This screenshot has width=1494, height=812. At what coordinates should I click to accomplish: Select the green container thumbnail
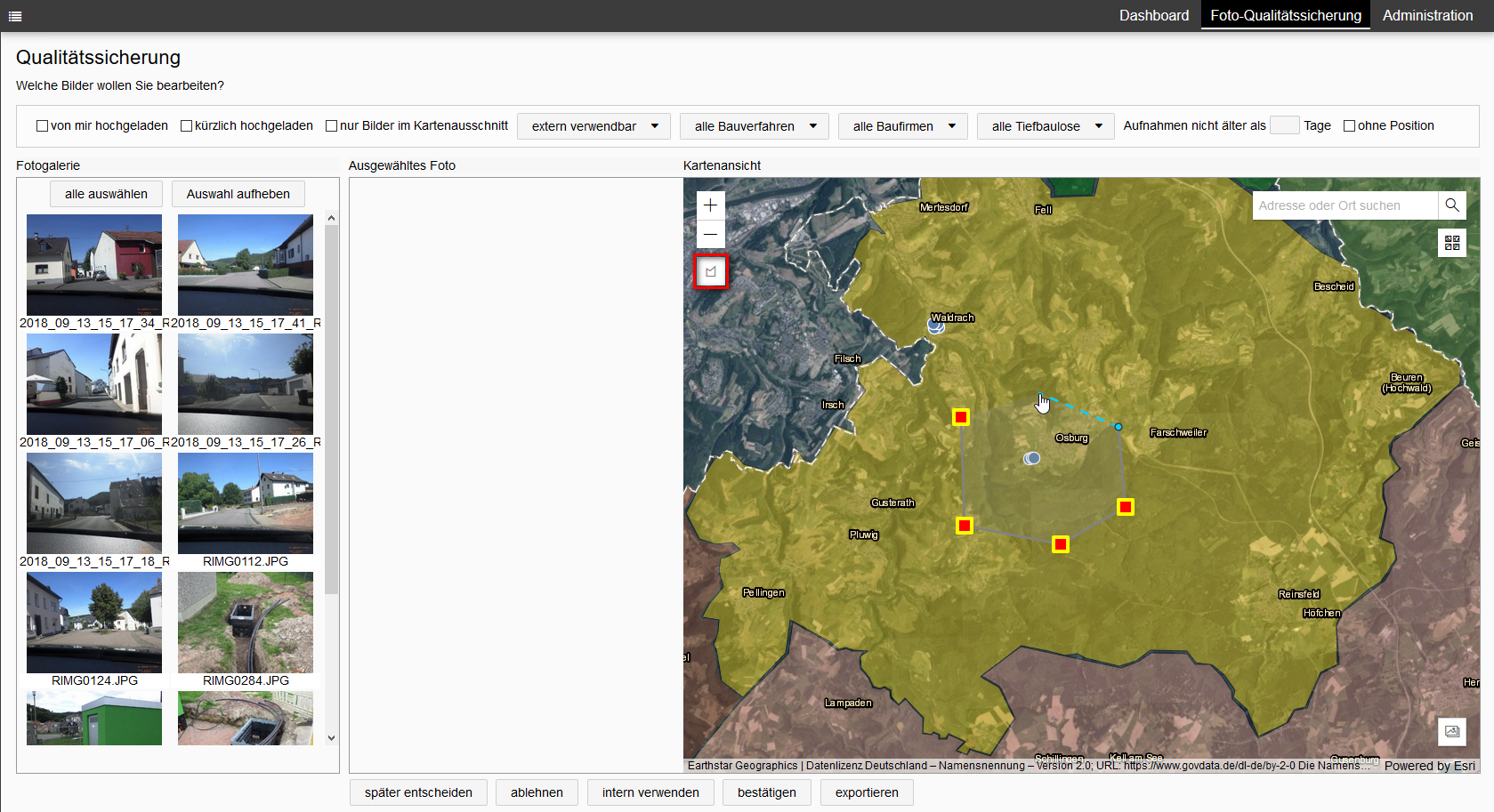point(94,718)
